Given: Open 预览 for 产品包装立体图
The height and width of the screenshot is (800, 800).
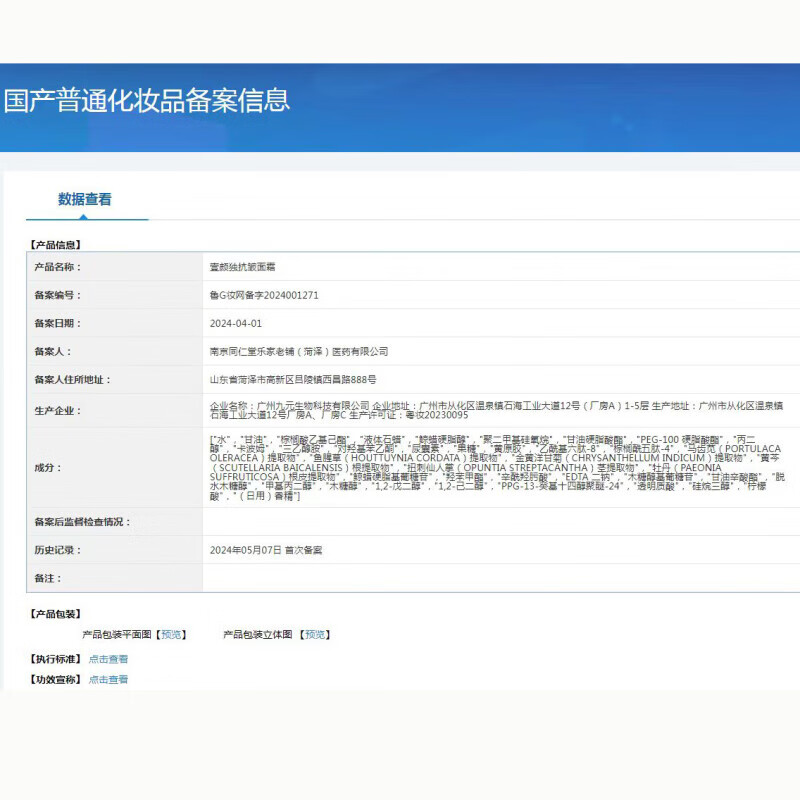Looking at the screenshot, I should 315,634.
